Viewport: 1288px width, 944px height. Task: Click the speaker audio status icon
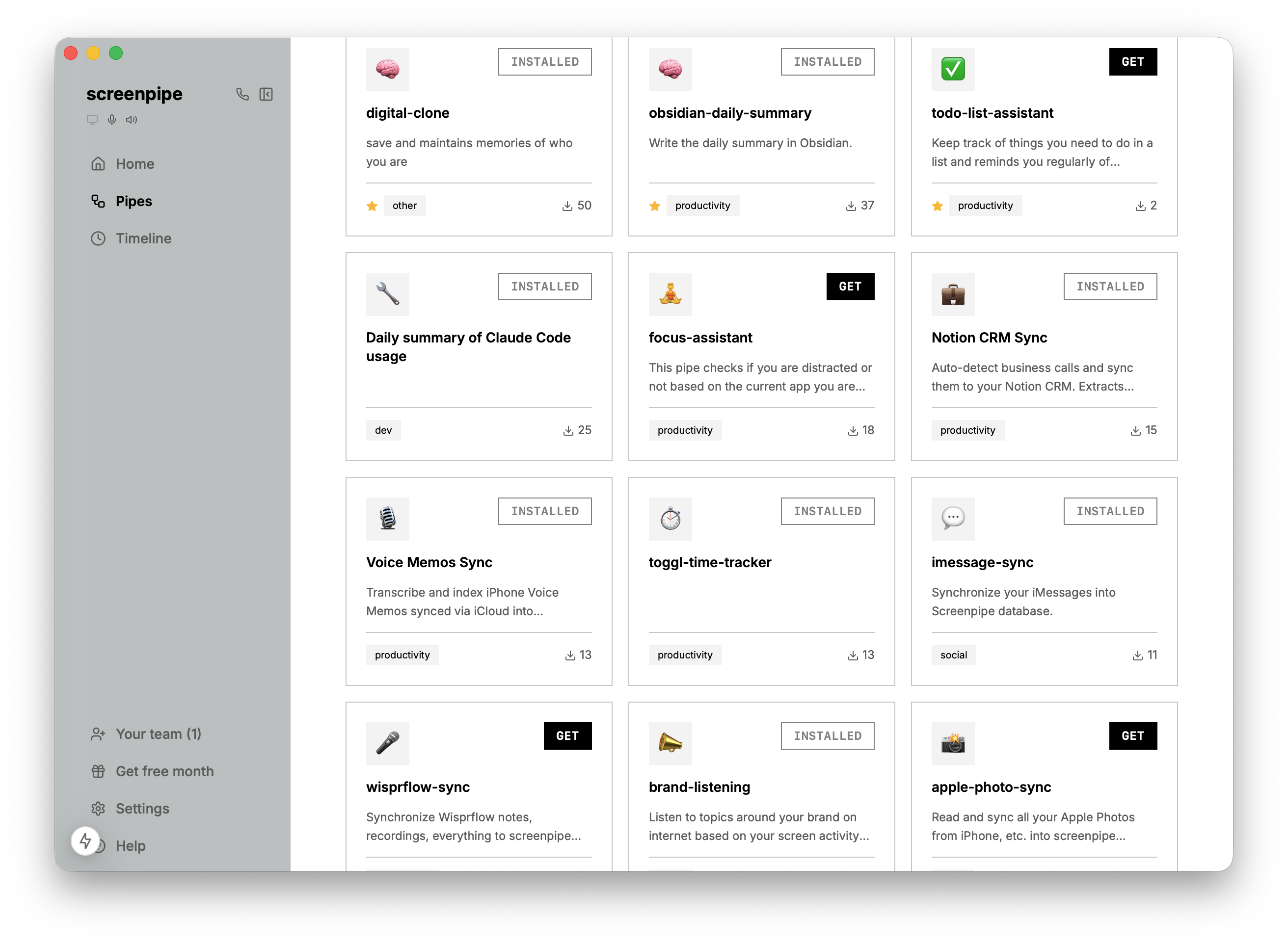coord(132,119)
